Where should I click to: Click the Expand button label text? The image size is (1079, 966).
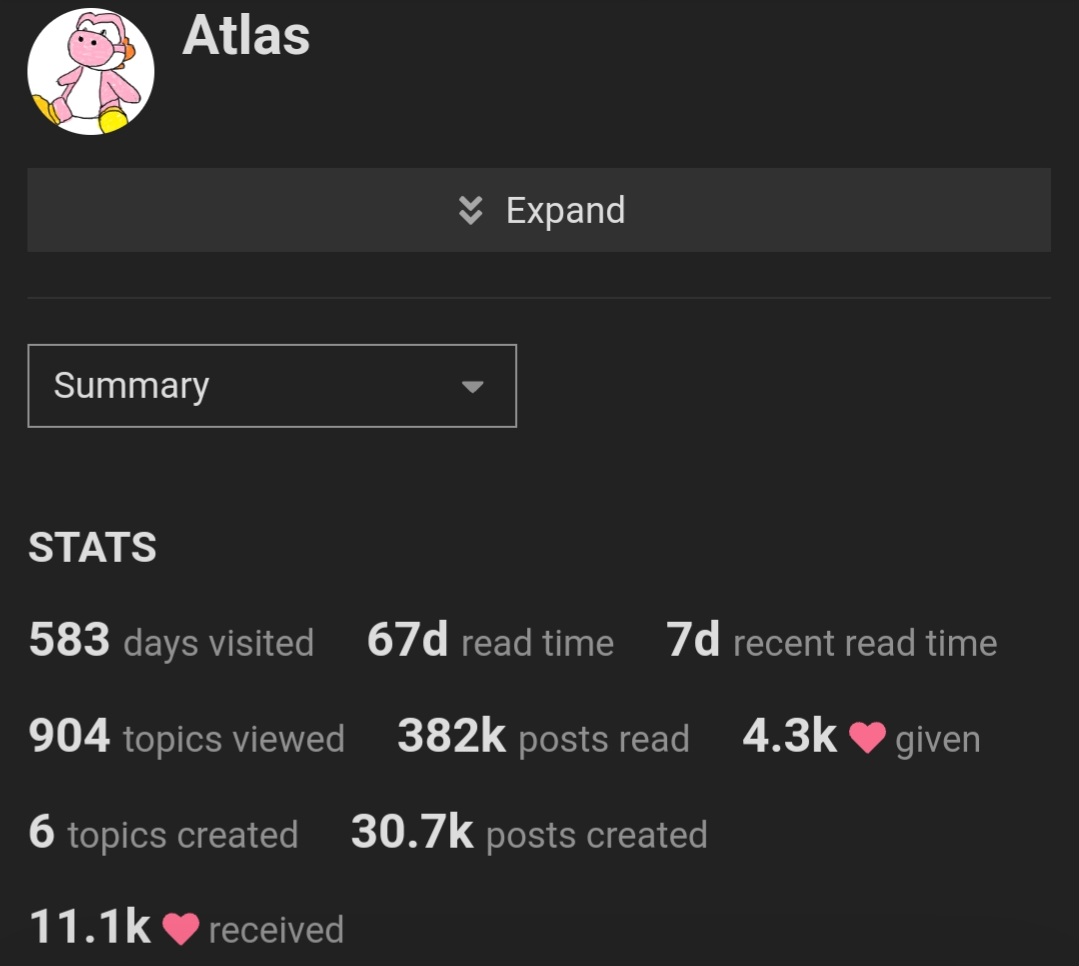tap(566, 211)
